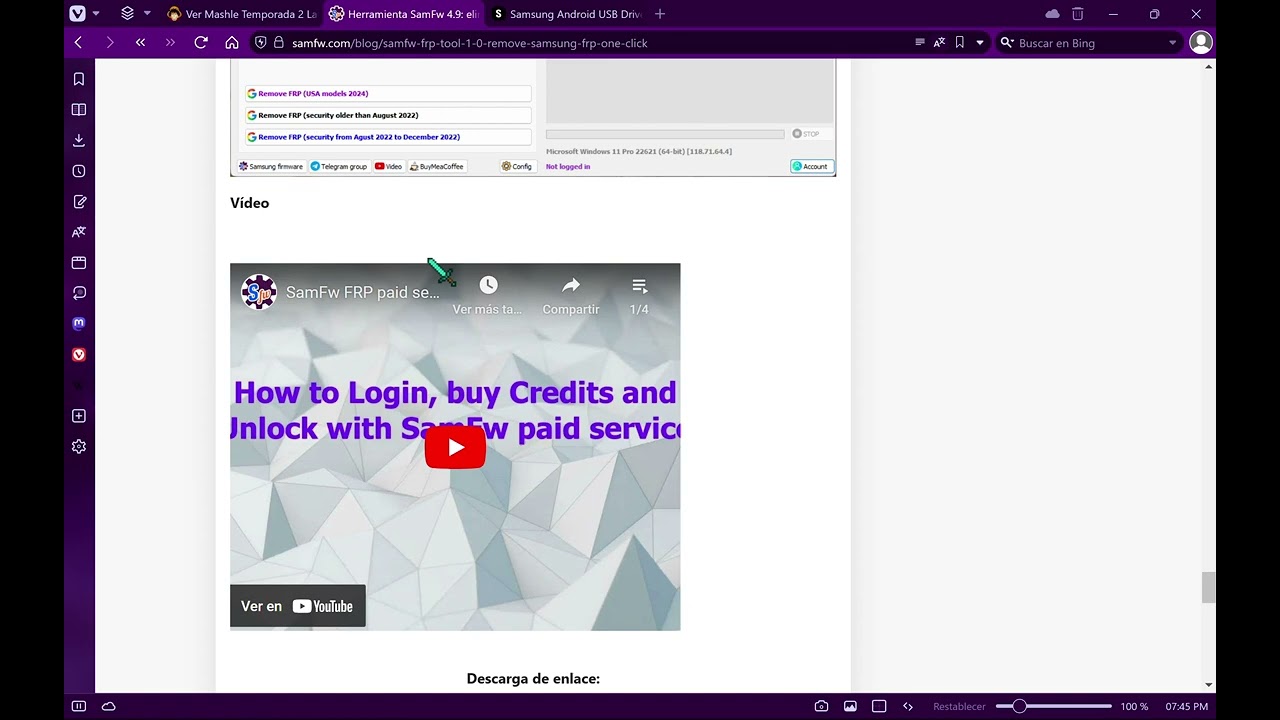
Task: Go to the home page
Action: [x=232, y=43]
